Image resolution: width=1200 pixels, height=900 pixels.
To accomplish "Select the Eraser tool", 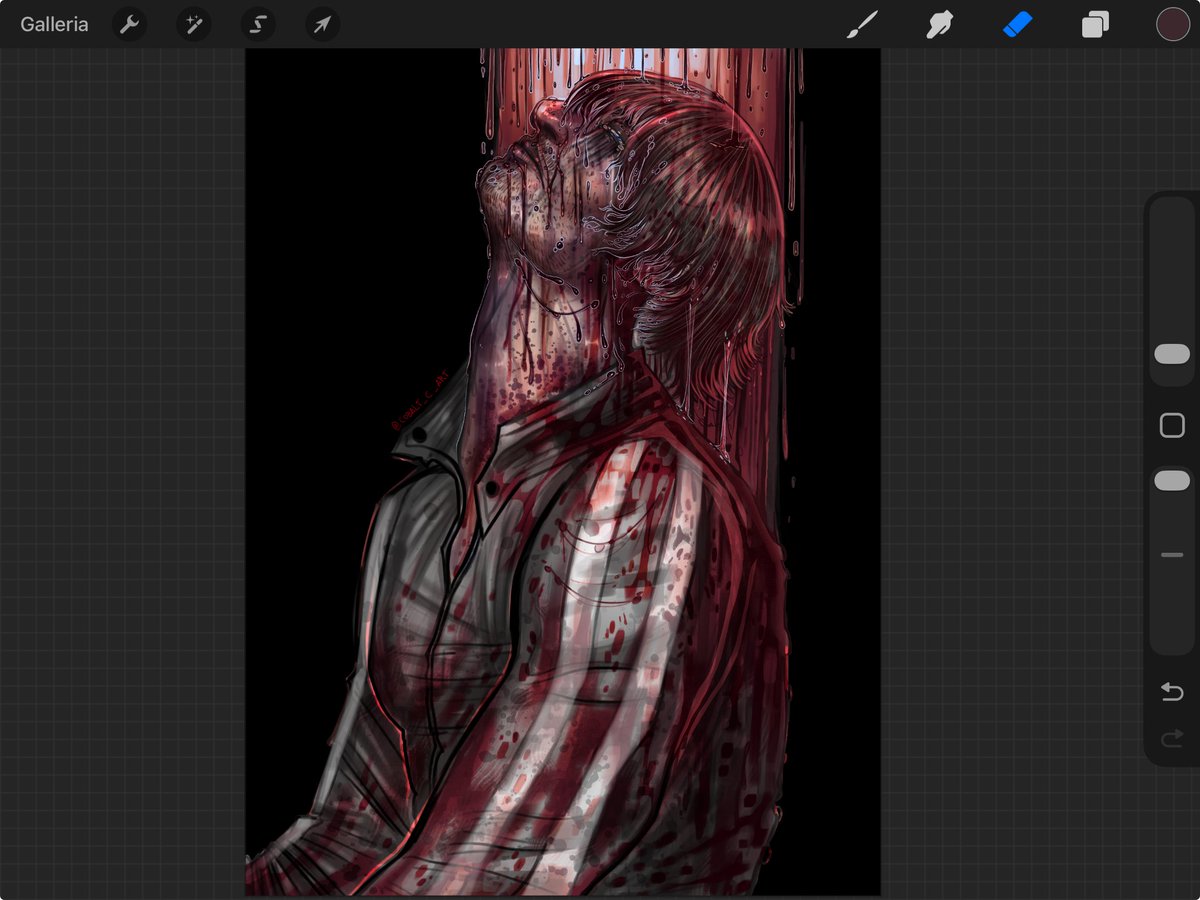I will pos(1017,24).
